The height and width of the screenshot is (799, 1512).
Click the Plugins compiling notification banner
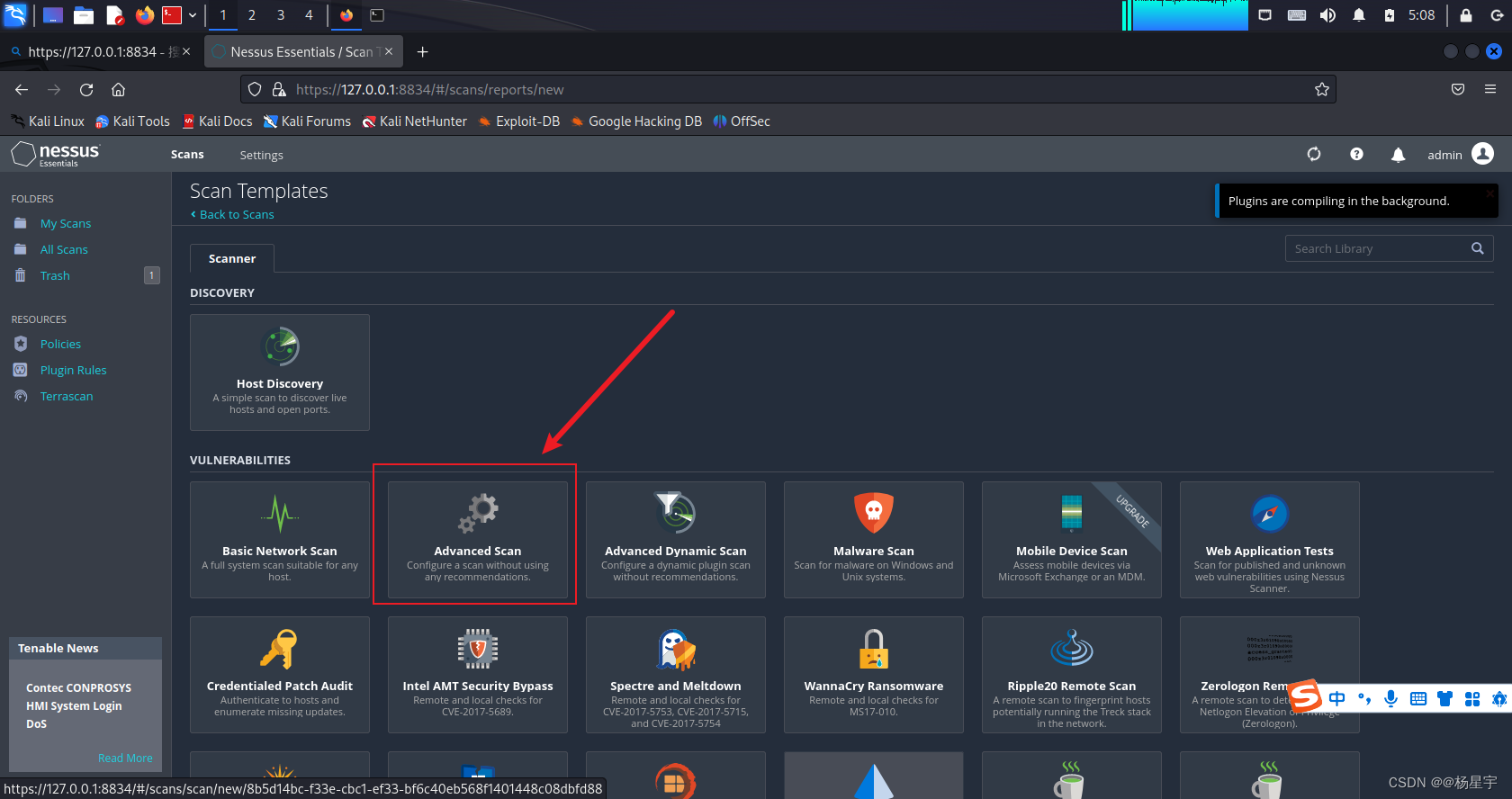click(x=1356, y=201)
